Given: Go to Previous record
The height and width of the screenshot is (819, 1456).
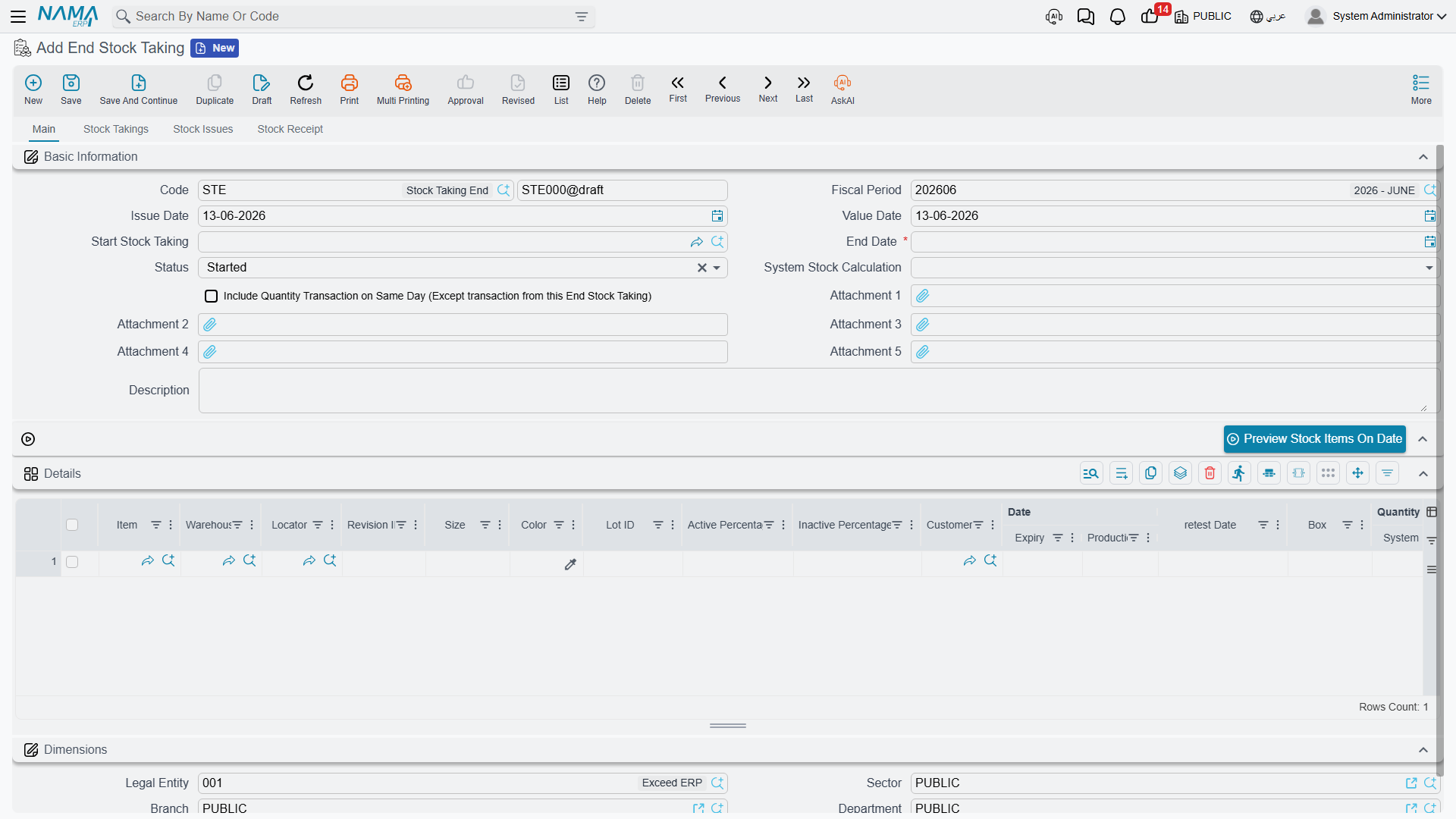Looking at the screenshot, I should tap(723, 89).
